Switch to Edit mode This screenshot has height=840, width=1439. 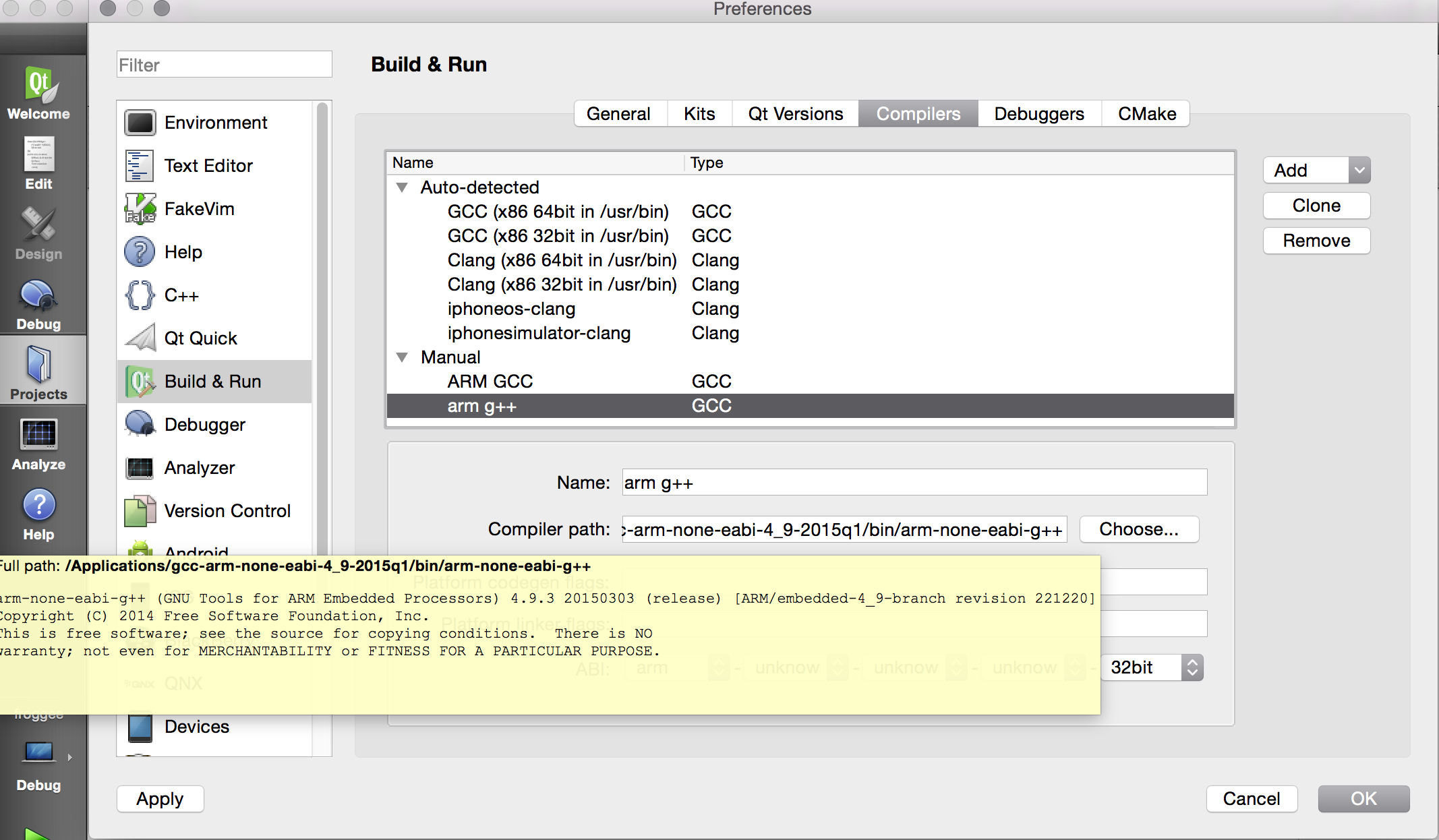pos(38,164)
